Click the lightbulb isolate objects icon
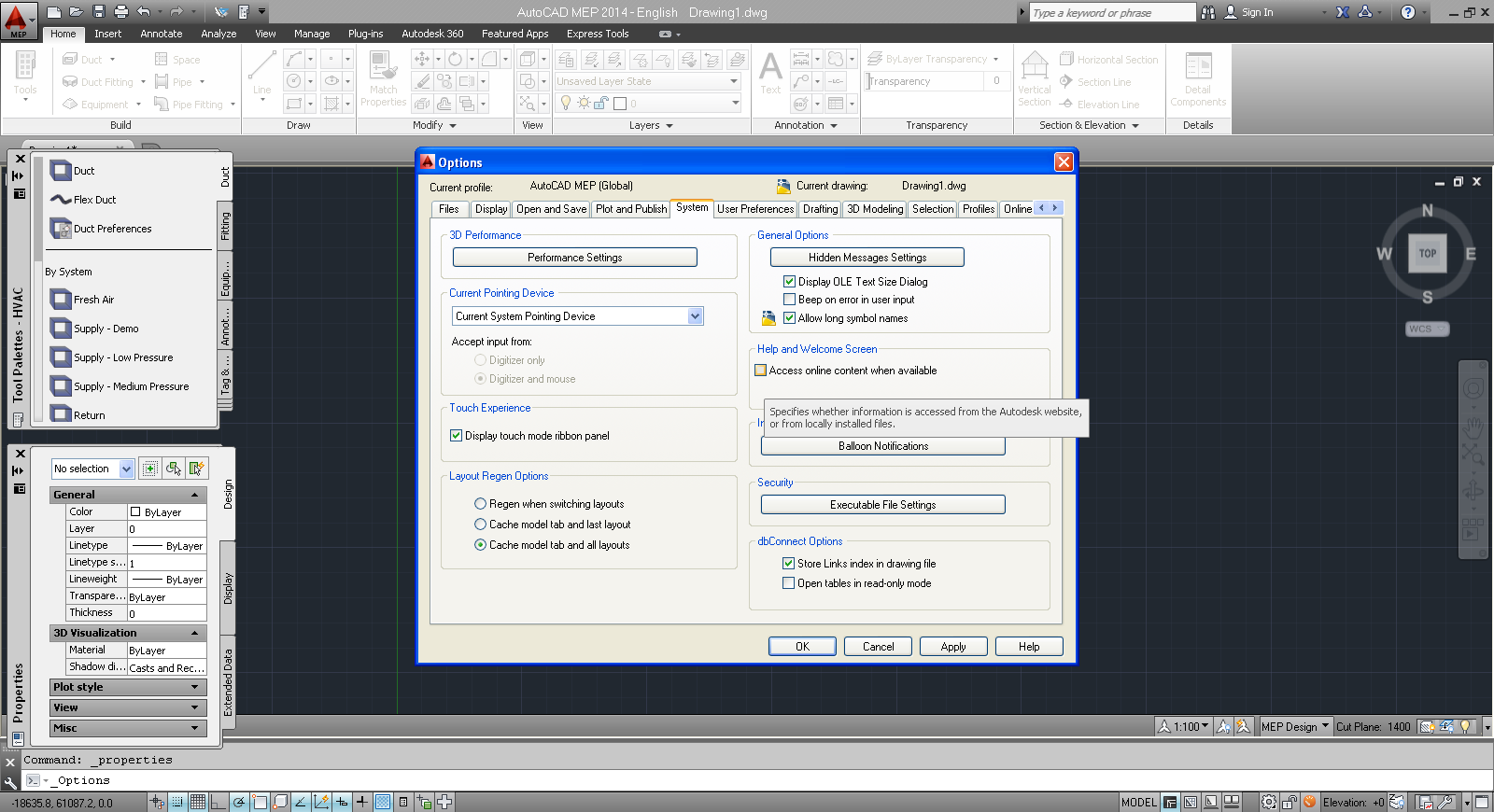Image resolution: width=1494 pixels, height=812 pixels. 1465,726
